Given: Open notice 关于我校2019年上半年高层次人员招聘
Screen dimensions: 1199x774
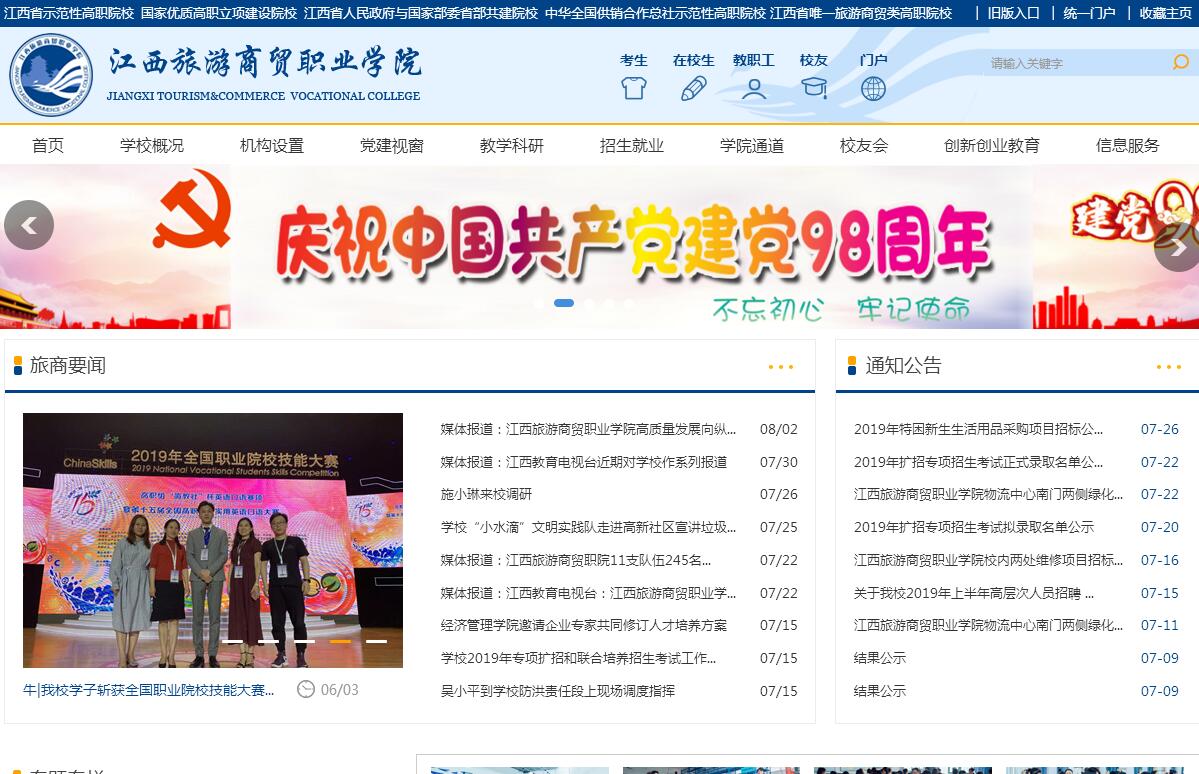Looking at the screenshot, I should click(973, 593).
